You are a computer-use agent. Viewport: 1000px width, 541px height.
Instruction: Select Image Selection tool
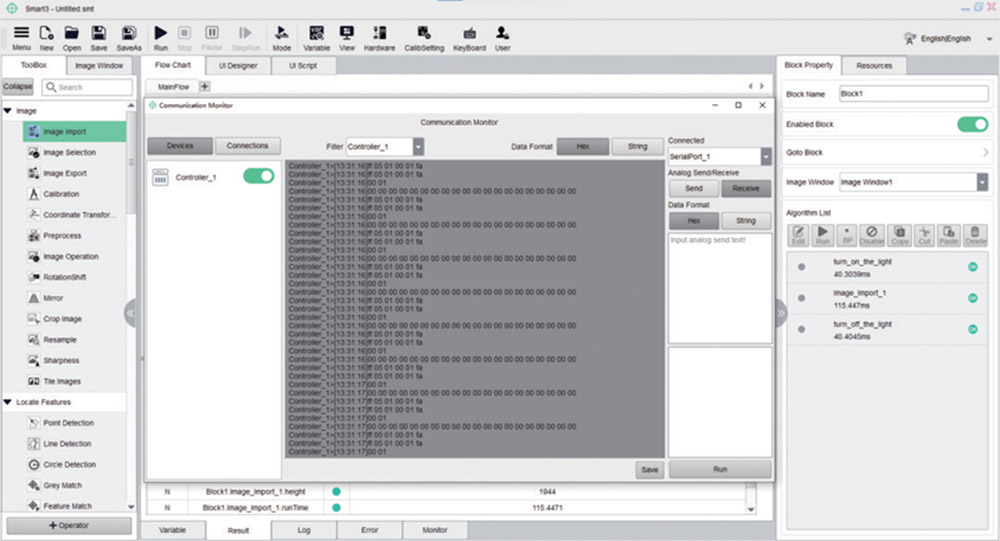[x=70, y=152]
